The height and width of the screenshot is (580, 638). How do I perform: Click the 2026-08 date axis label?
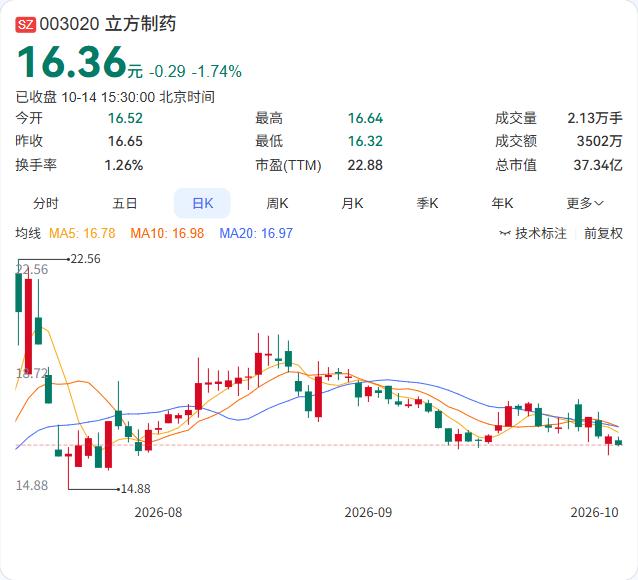tap(158, 512)
